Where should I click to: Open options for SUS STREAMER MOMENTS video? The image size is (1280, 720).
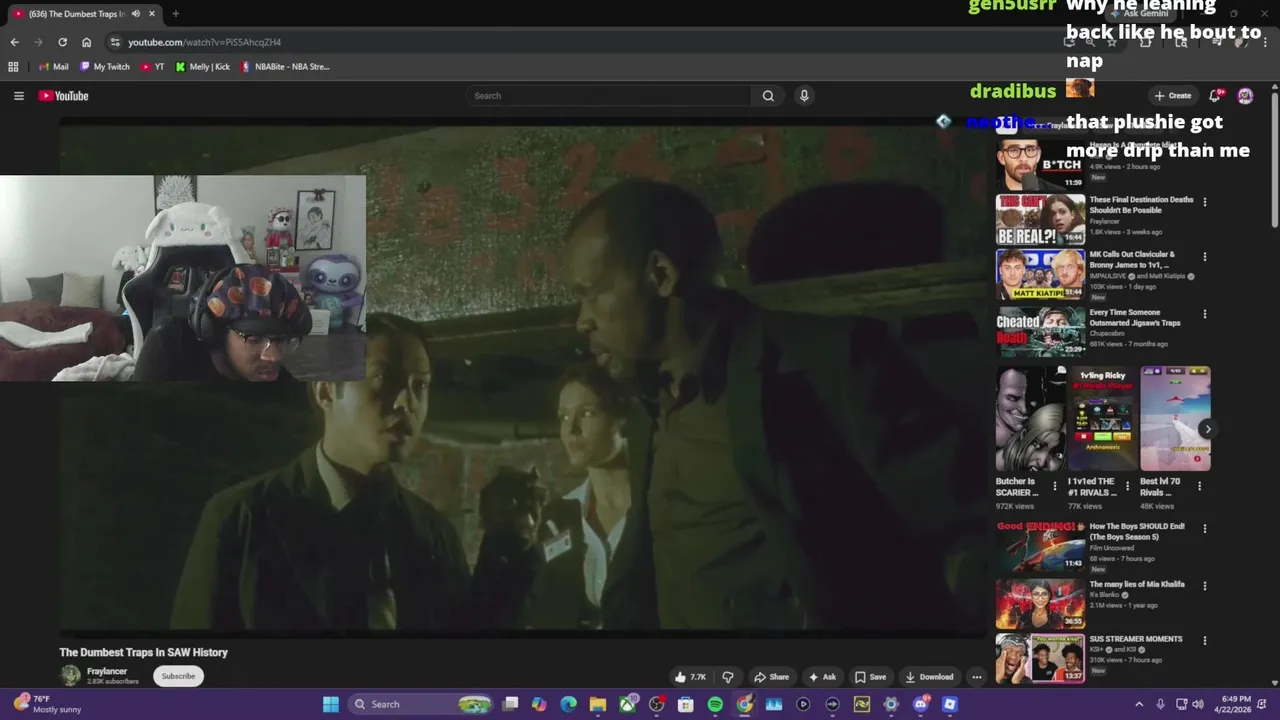click(x=1204, y=641)
